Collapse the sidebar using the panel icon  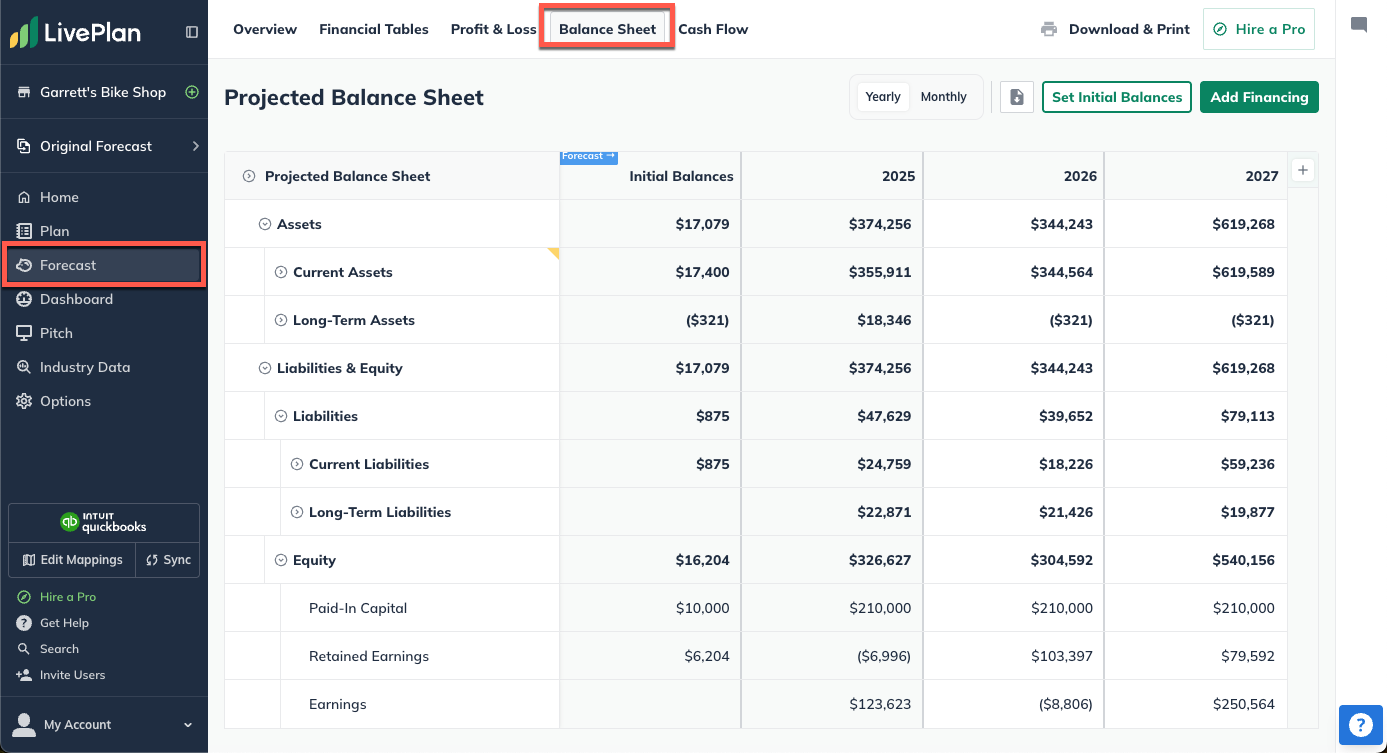[x=191, y=31]
